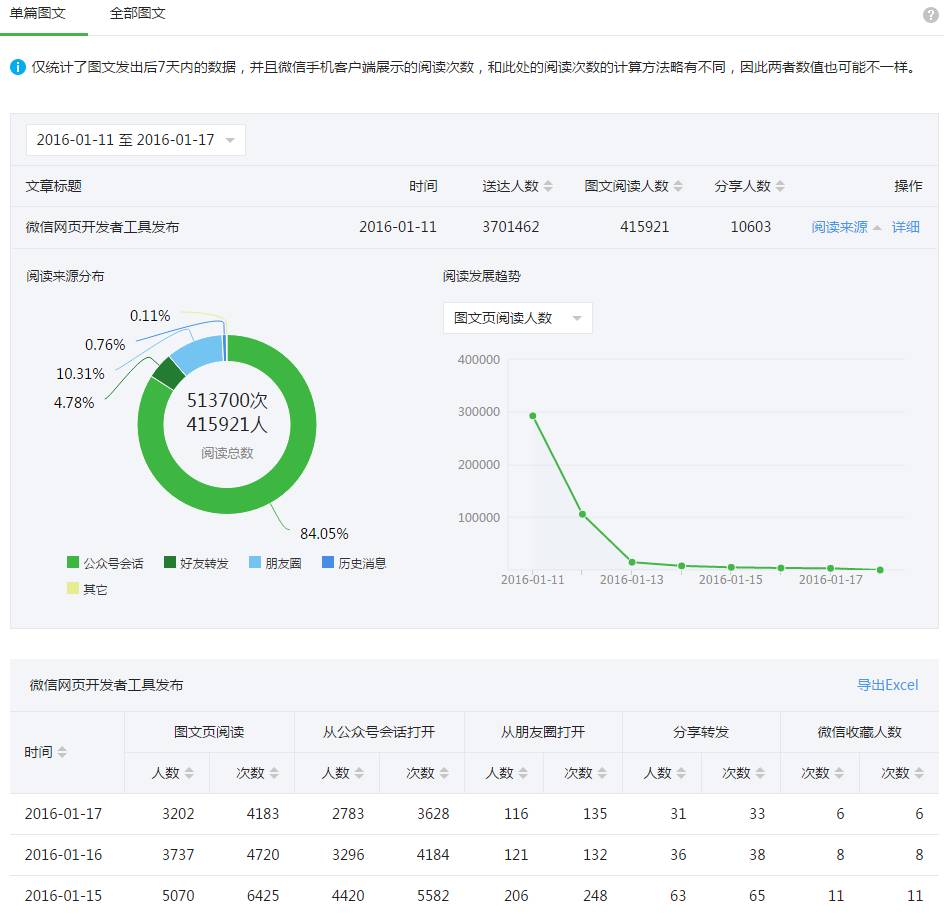Click the trend chart point near 100000
Screen dimensions: 944x916
(582, 514)
